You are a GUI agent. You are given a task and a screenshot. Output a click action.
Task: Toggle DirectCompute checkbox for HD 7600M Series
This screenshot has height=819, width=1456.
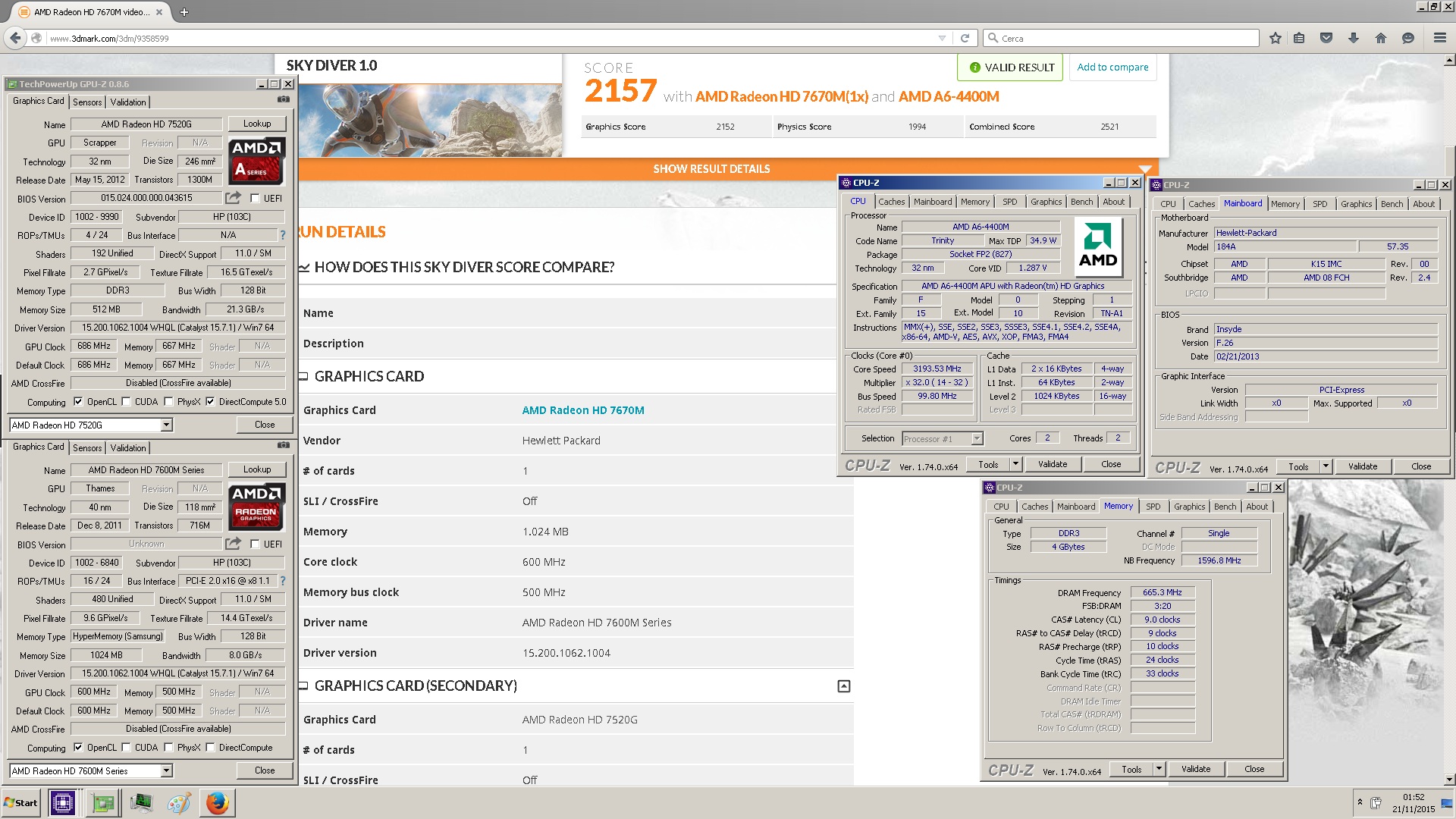tap(210, 748)
